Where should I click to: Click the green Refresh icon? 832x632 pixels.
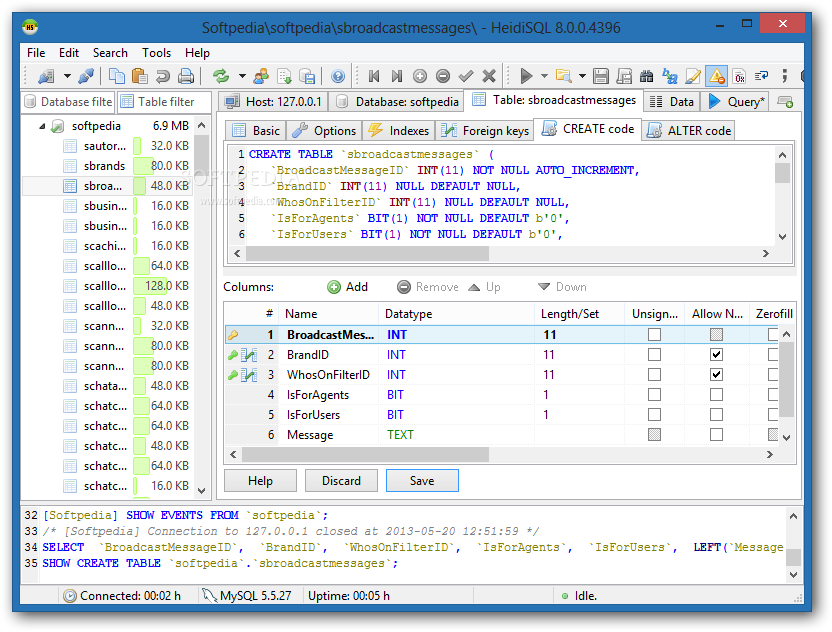click(221, 76)
